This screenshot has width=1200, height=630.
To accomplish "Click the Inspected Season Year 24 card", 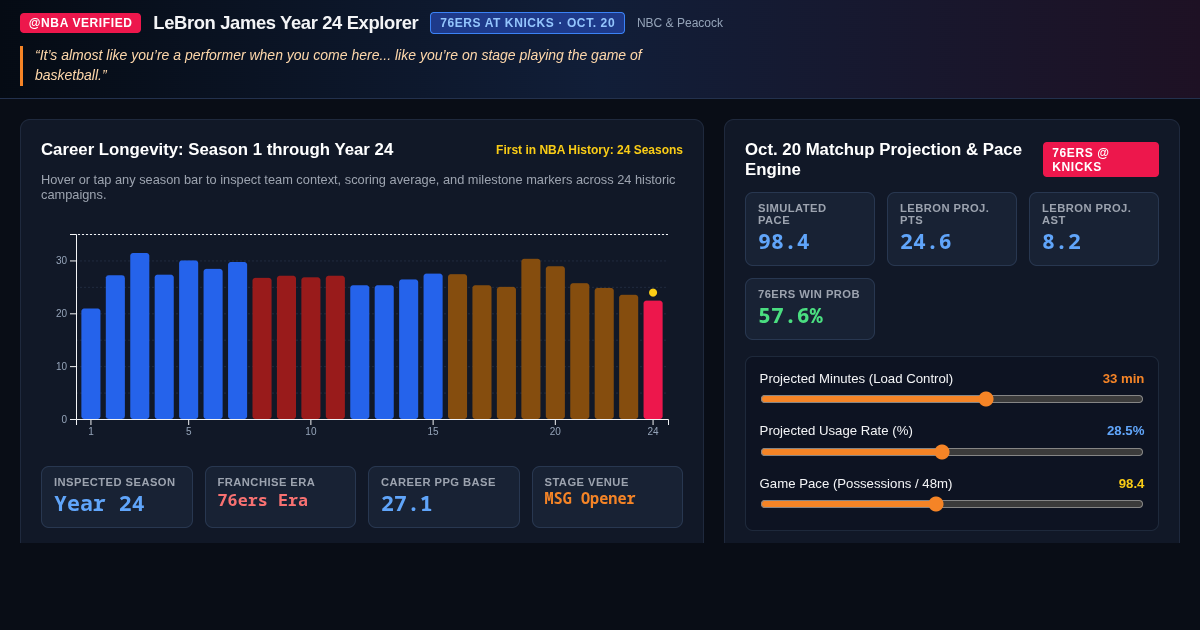I will click(x=117, y=497).
